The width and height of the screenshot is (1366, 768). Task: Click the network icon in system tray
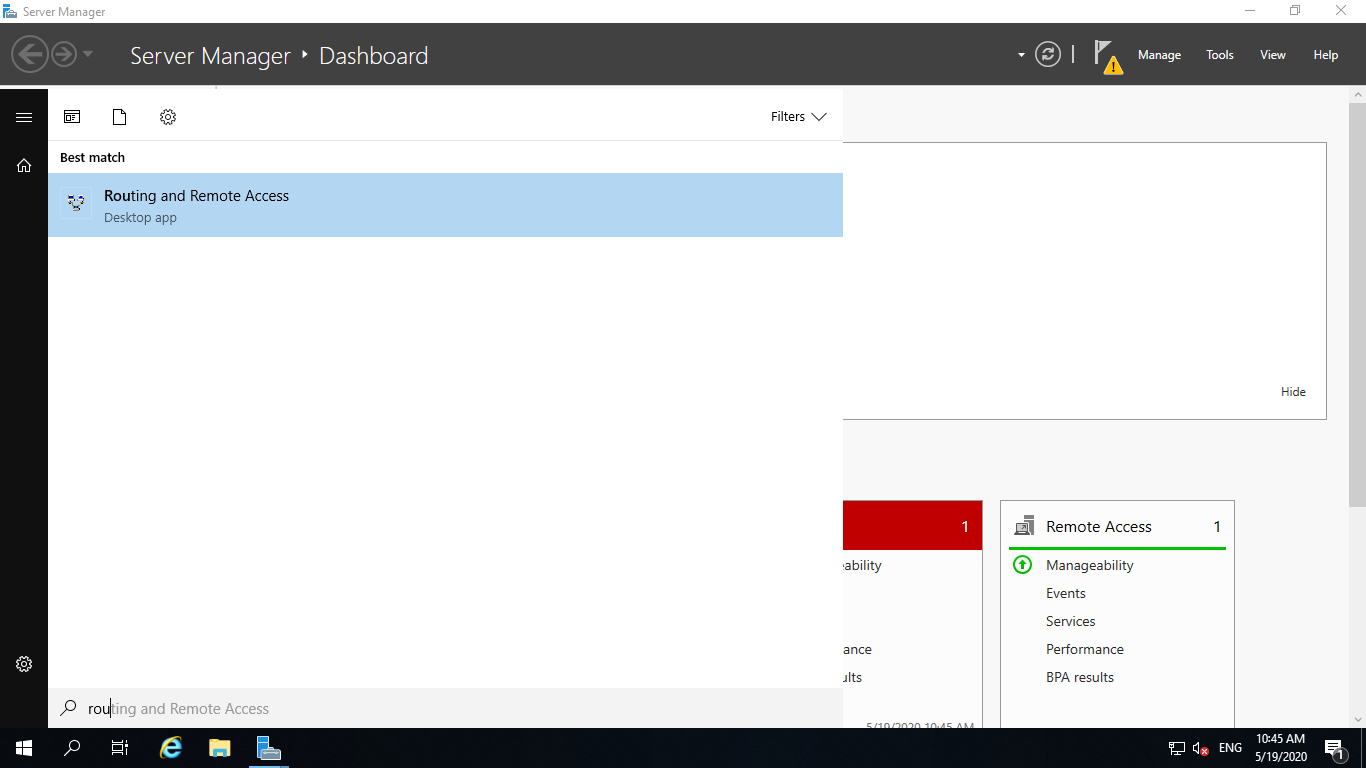coord(1177,748)
